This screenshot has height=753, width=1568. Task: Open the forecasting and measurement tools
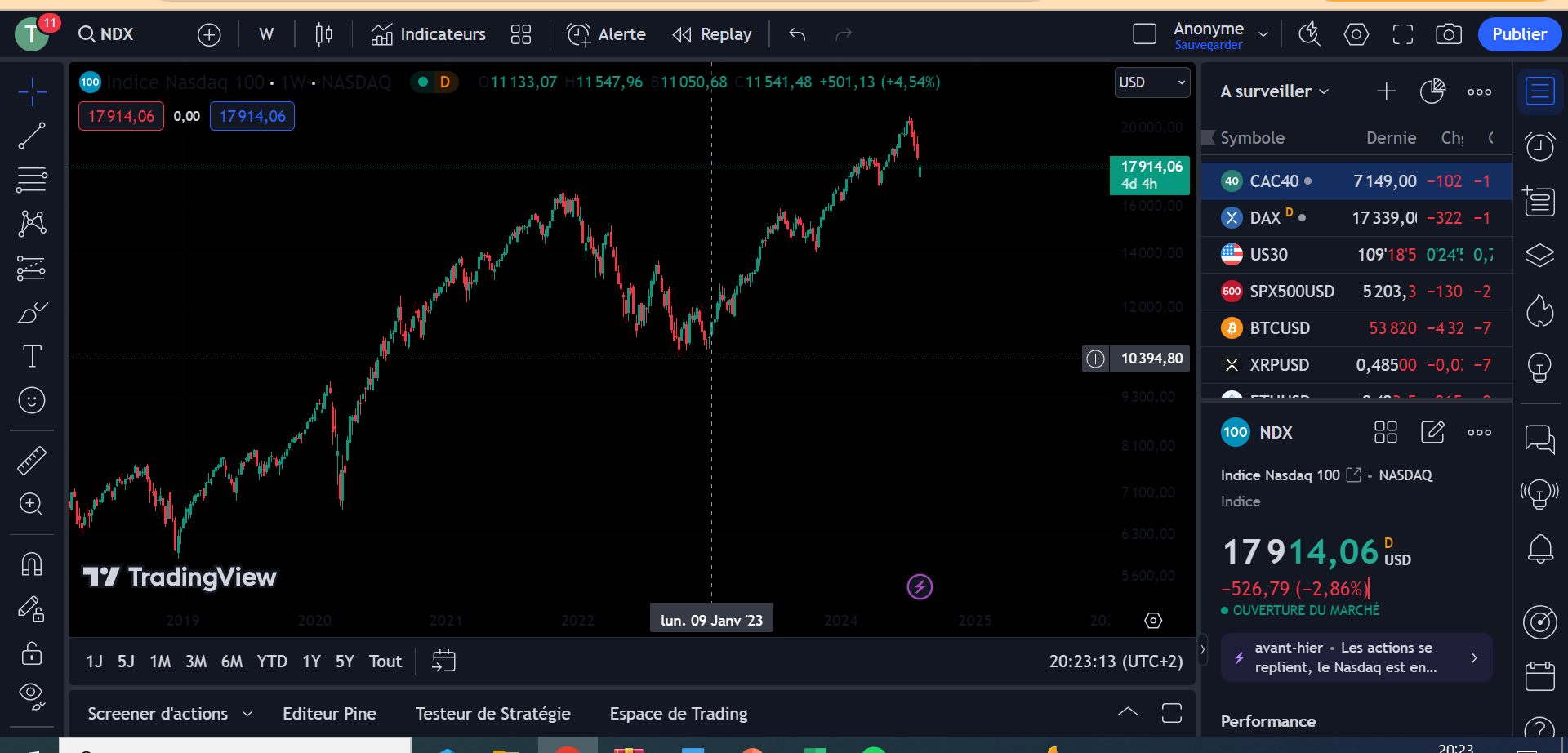[32, 268]
